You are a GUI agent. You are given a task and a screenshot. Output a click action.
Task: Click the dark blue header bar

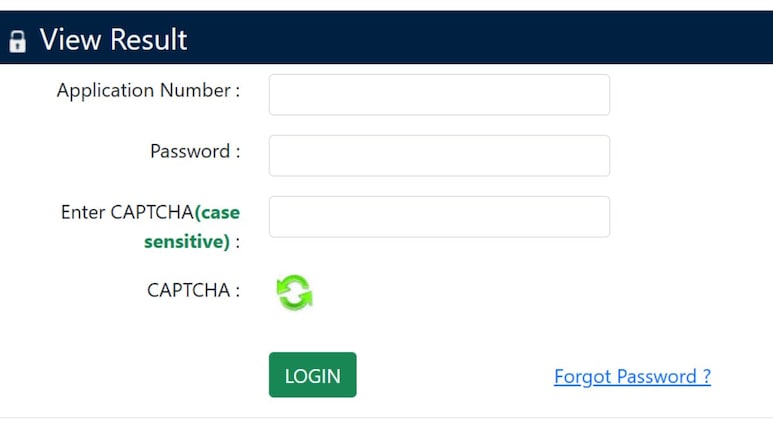pyautogui.click(x=480, y=39)
